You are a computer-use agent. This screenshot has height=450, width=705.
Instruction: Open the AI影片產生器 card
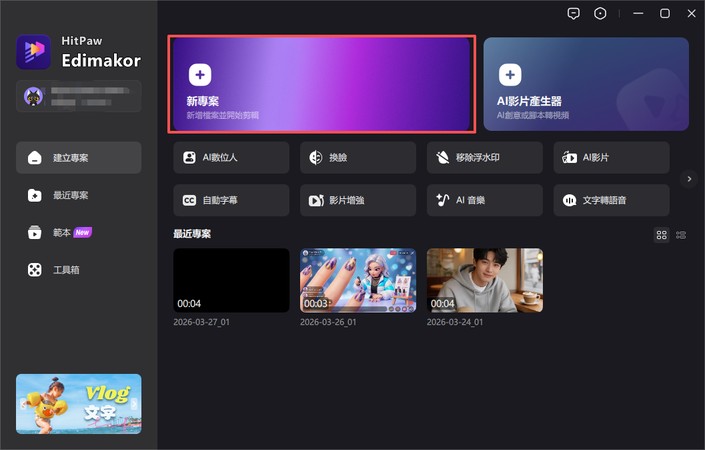tap(585, 84)
